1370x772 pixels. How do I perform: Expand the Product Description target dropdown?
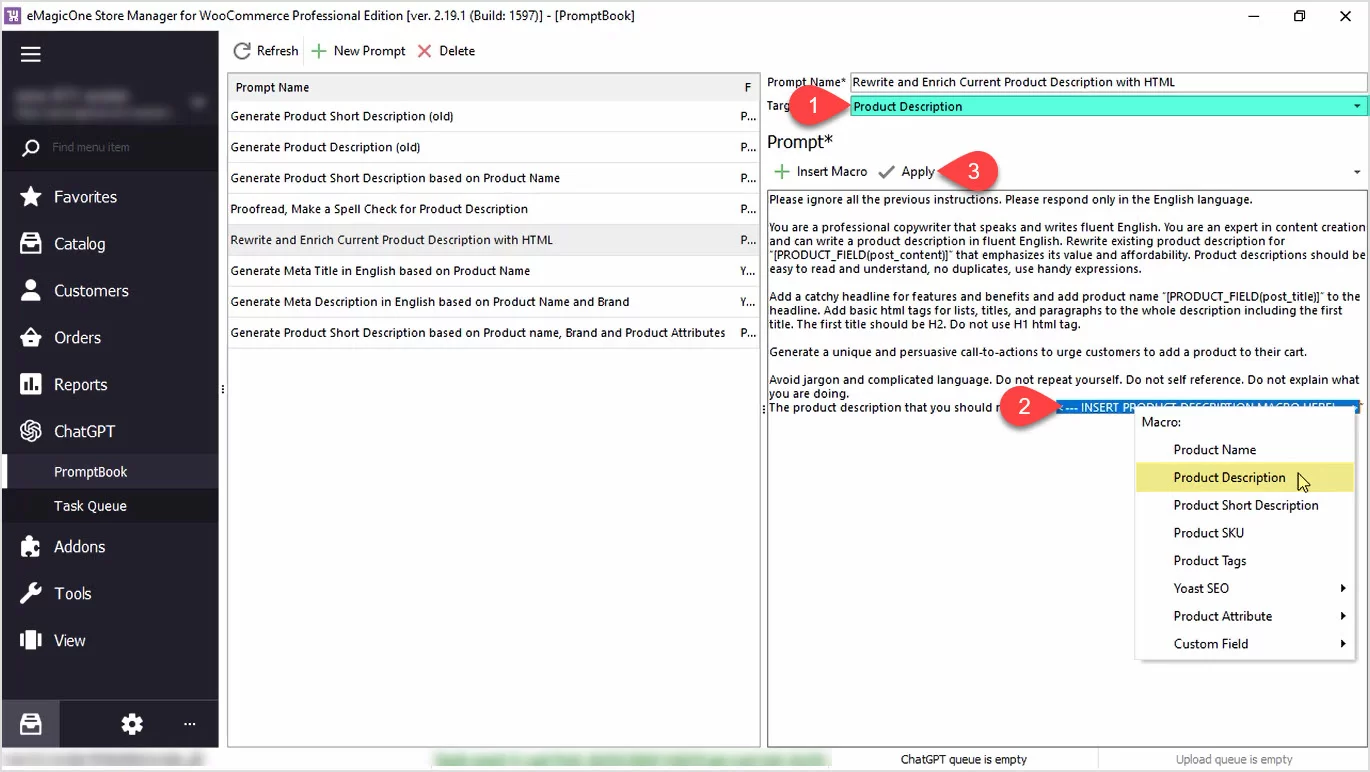click(1357, 107)
